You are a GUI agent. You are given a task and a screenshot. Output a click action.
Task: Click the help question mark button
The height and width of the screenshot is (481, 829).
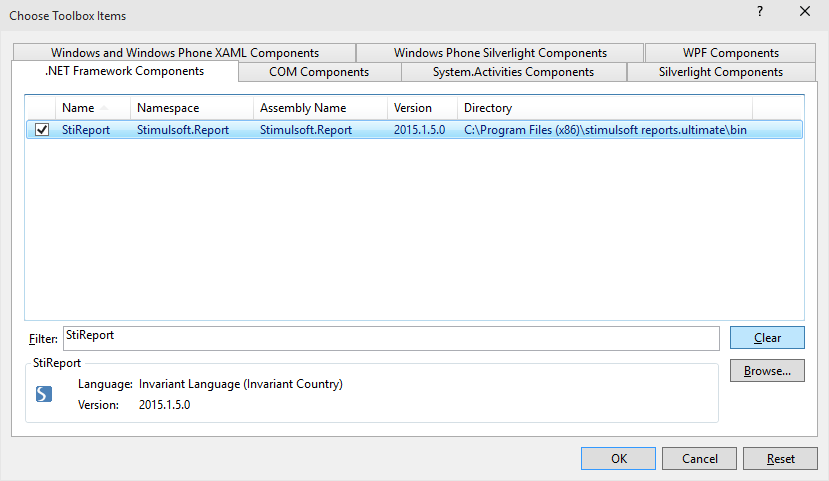coord(759,12)
